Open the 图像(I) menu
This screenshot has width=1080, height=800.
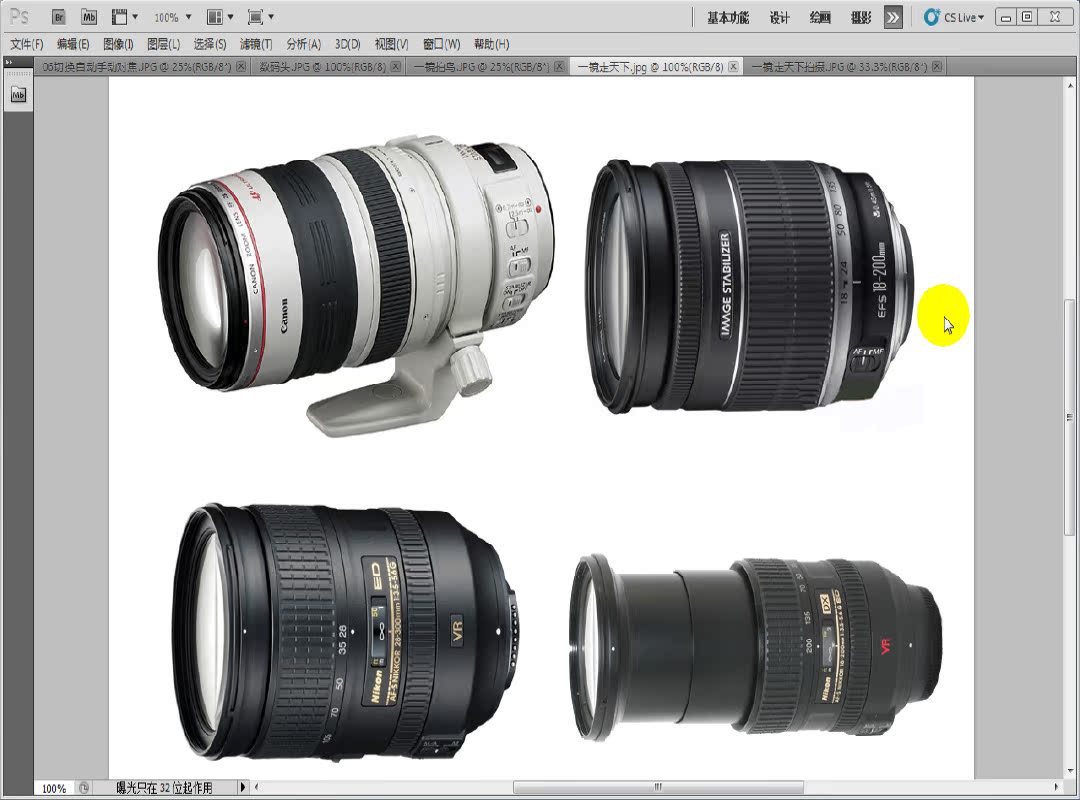118,44
